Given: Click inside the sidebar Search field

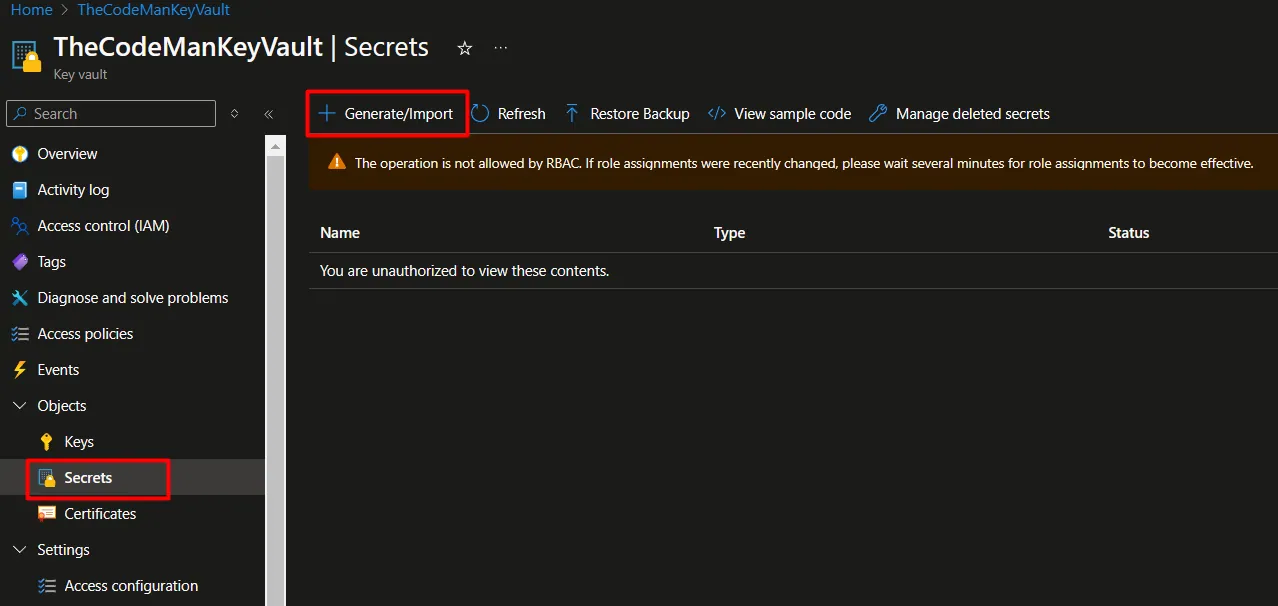Looking at the screenshot, I should point(111,114).
